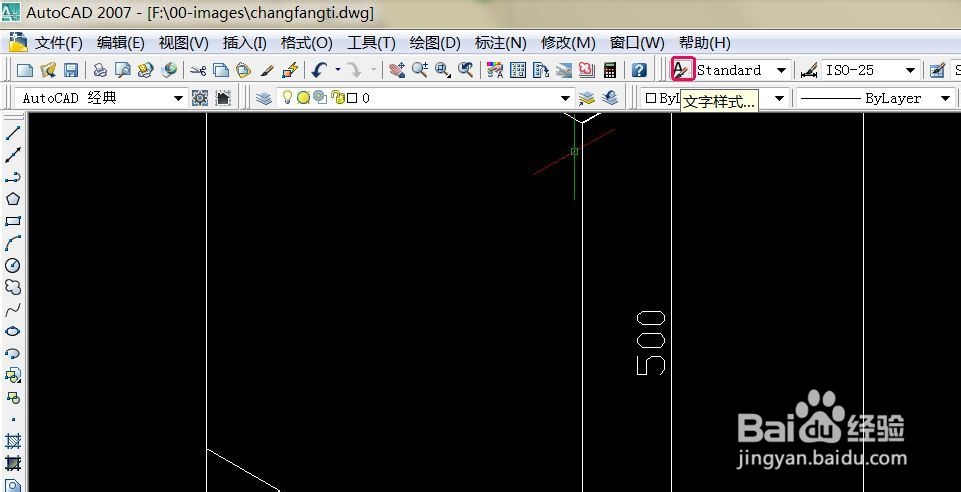
Task: Cut selection with the scissors icon
Action: tap(197, 70)
